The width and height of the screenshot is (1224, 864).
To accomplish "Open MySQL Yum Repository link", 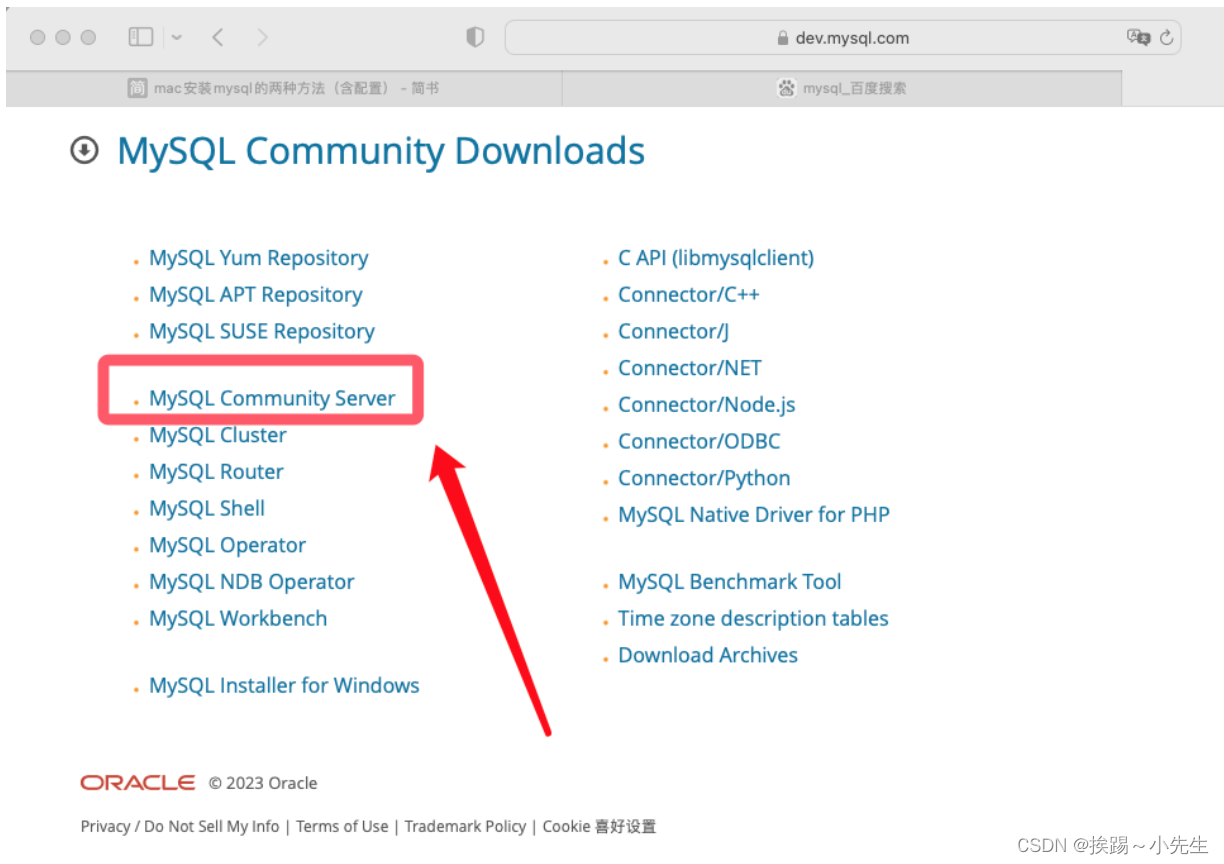I will click(258, 258).
